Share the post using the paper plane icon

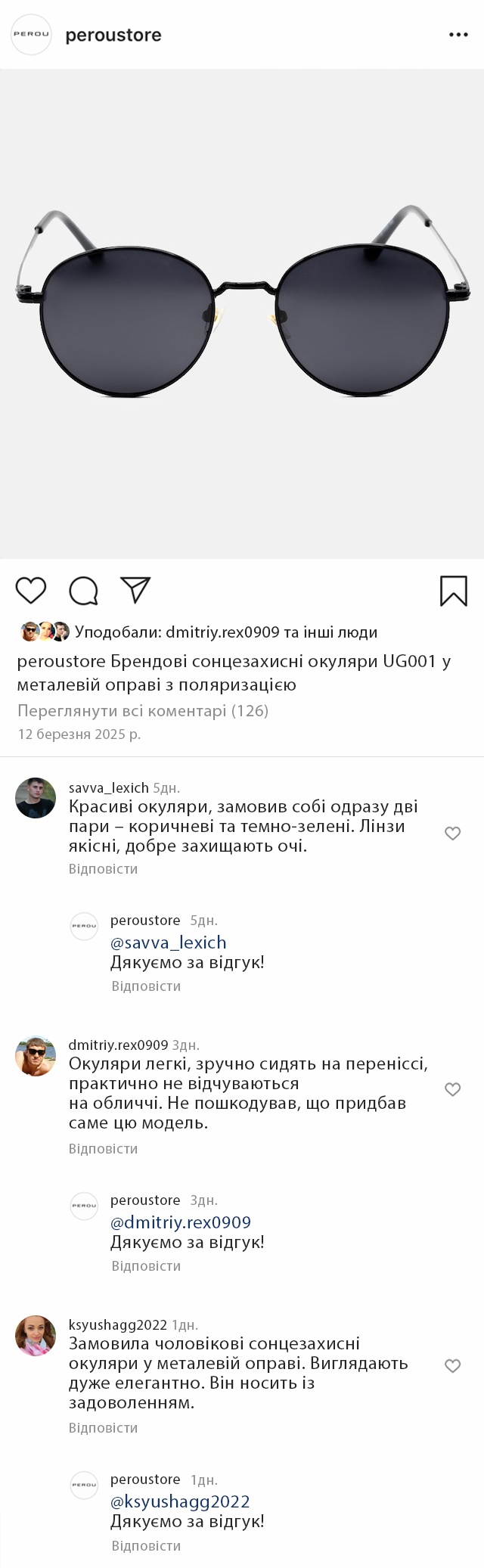pos(136,590)
